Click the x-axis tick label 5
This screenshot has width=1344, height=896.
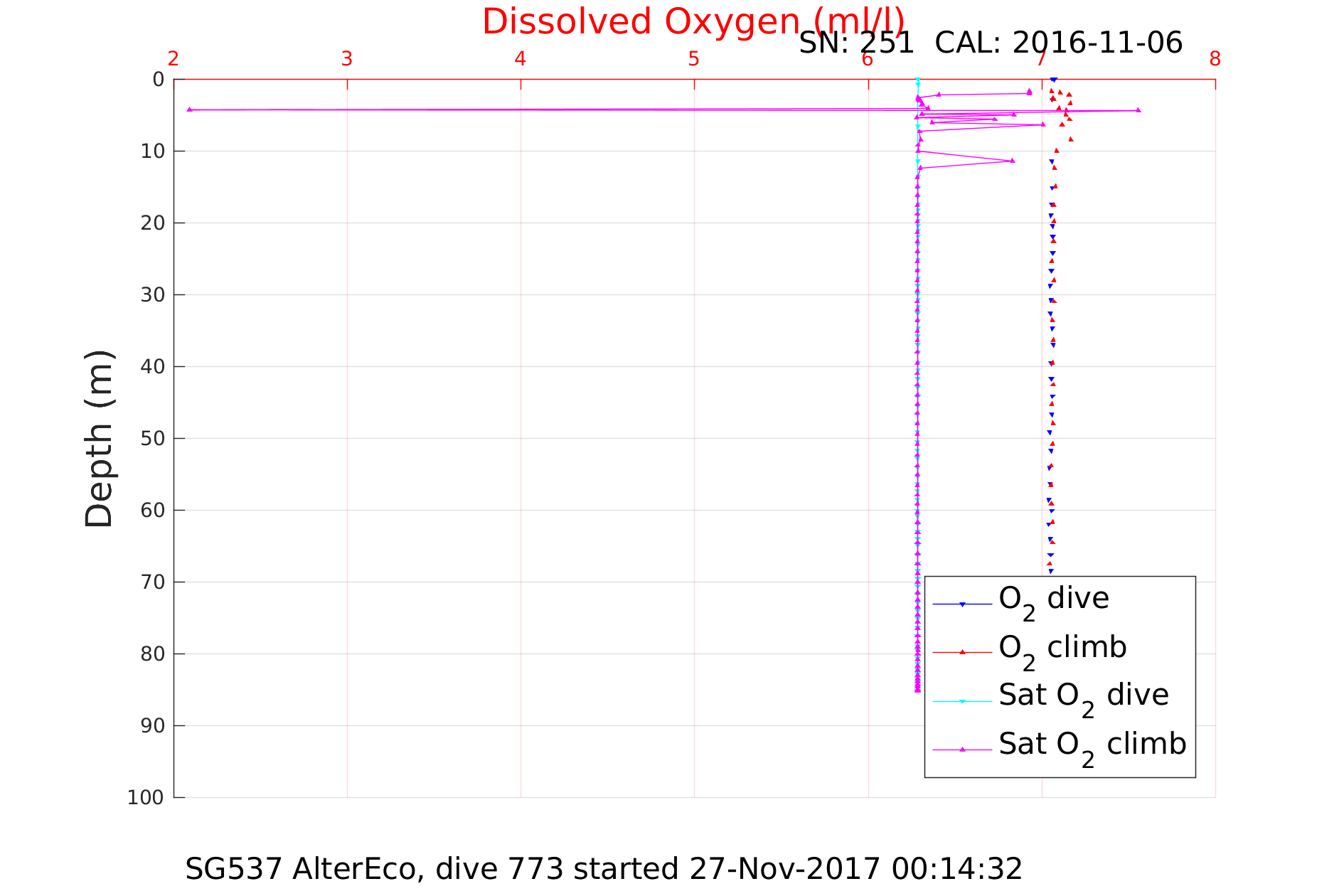[694, 59]
